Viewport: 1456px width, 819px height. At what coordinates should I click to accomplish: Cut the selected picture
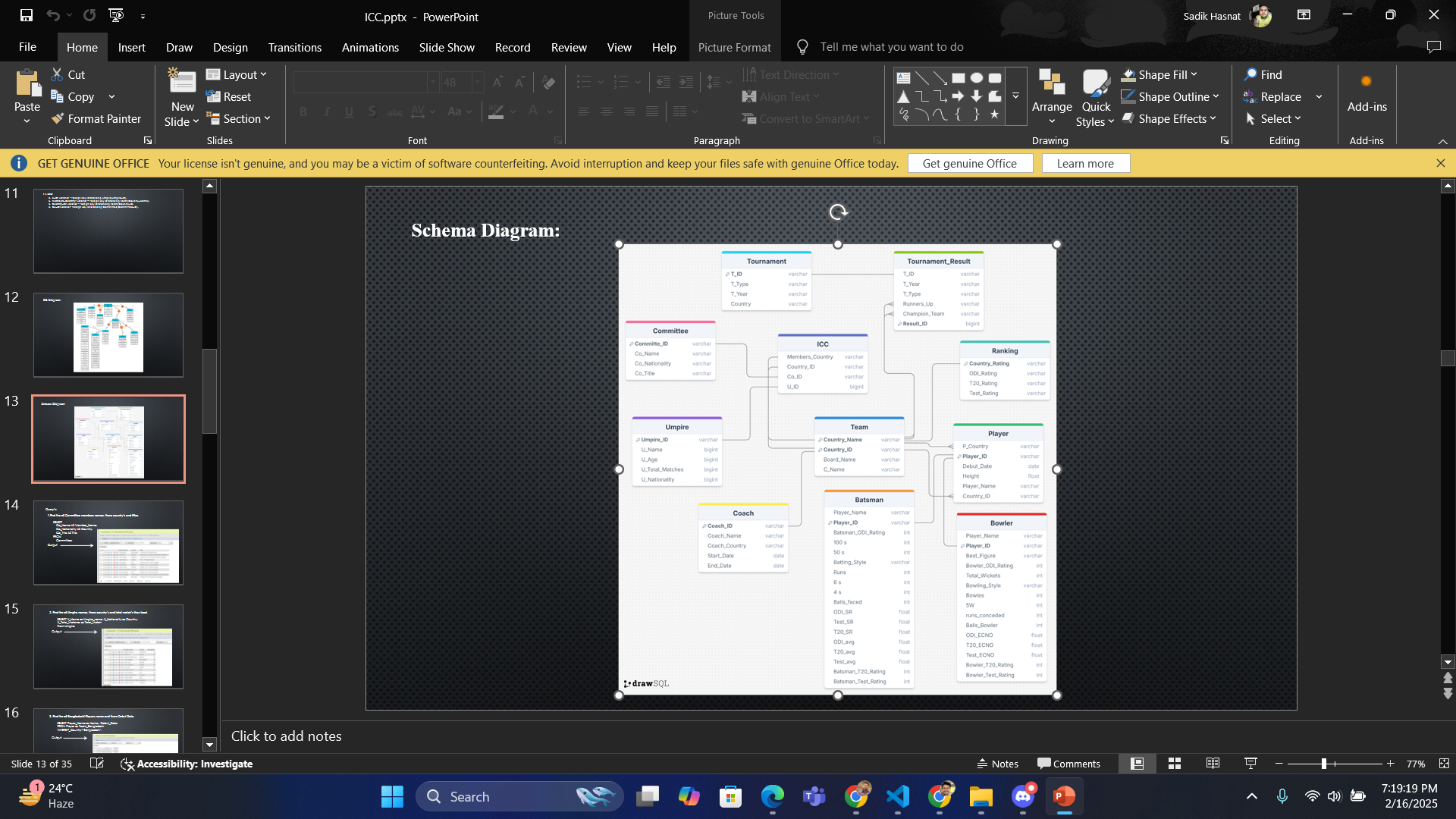click(68, 74)
